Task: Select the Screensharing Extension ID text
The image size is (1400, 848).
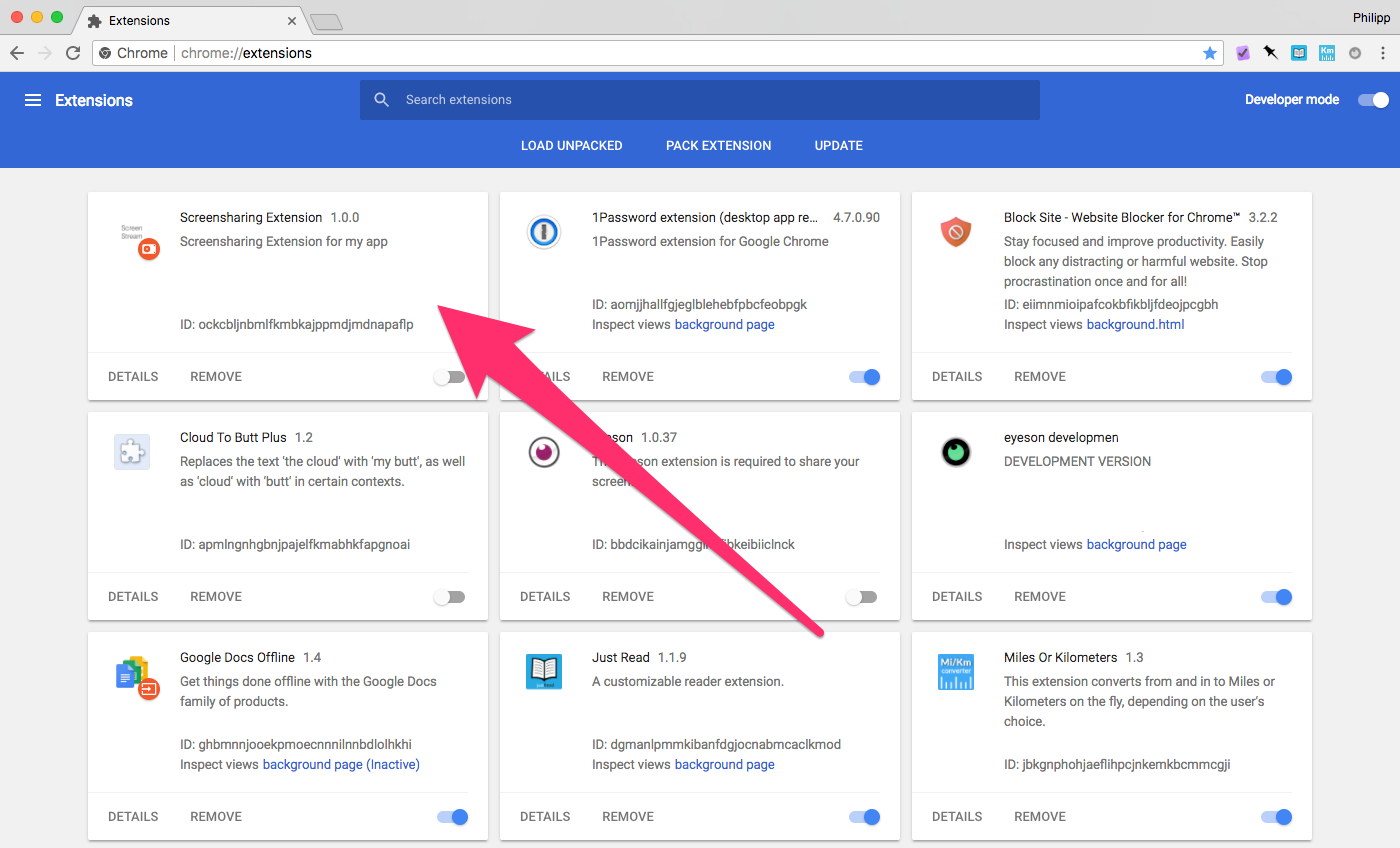Action: click(297, 325)
